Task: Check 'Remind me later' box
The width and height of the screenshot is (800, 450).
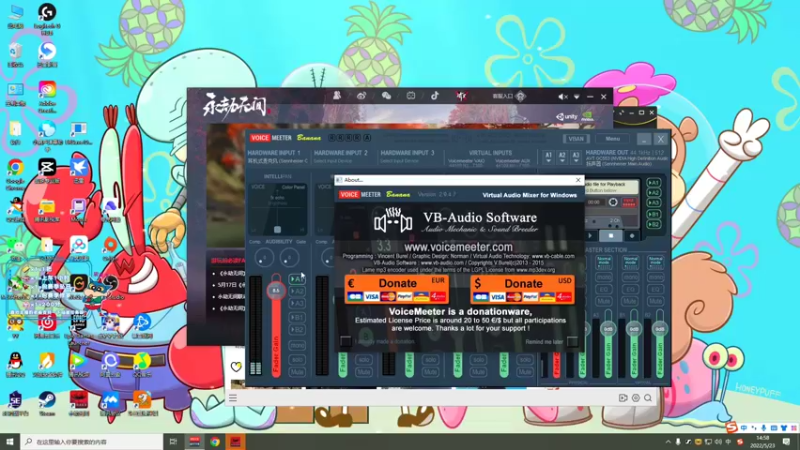Action: click(572, 341)
